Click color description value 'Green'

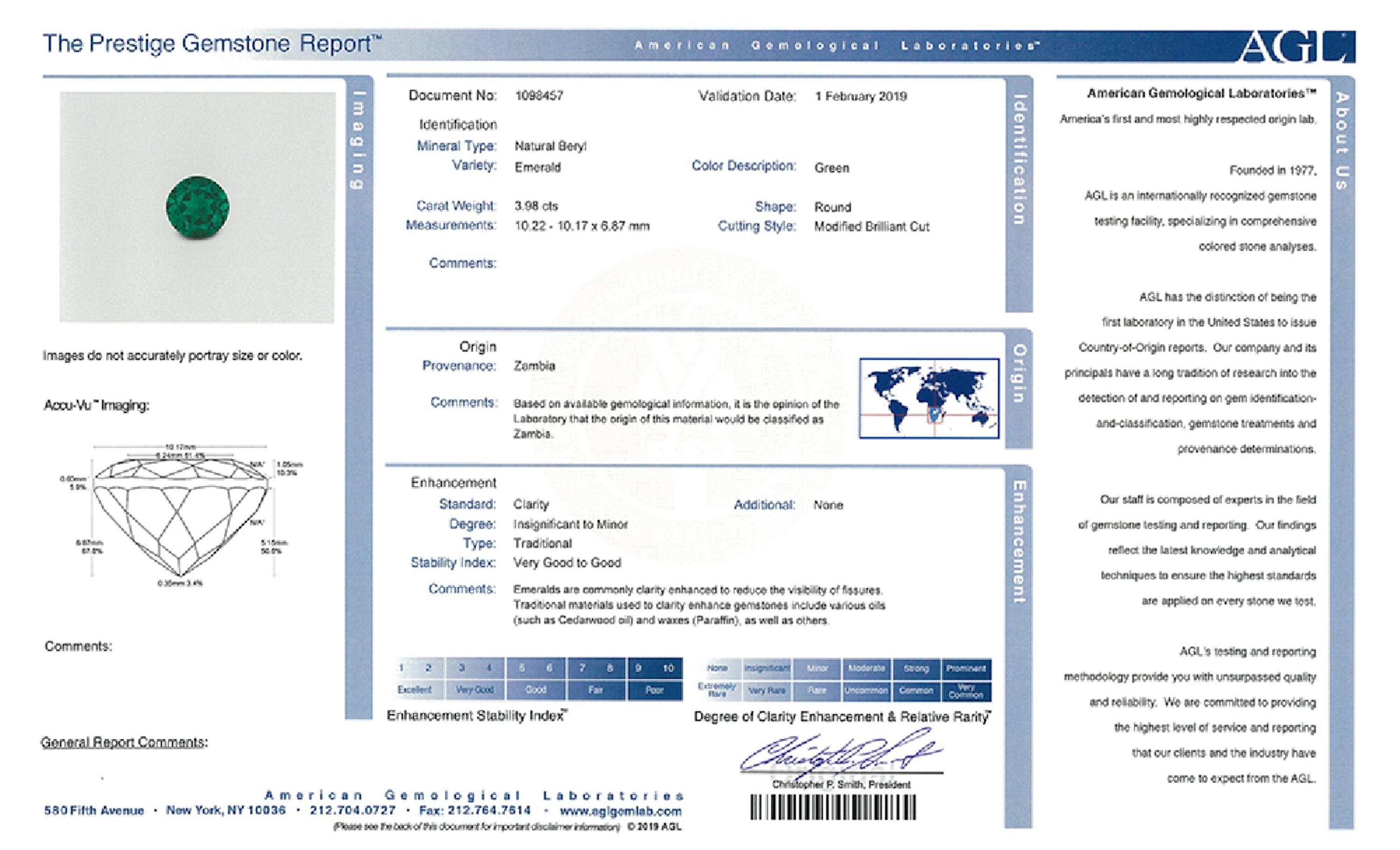(832, 167)
